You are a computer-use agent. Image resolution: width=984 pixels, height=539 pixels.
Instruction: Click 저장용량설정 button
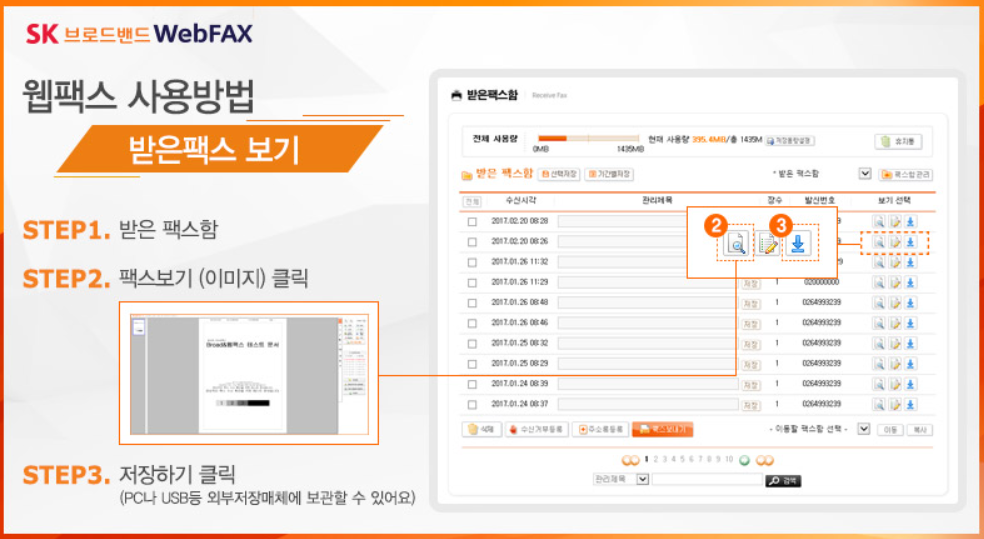tap(789, 141)
